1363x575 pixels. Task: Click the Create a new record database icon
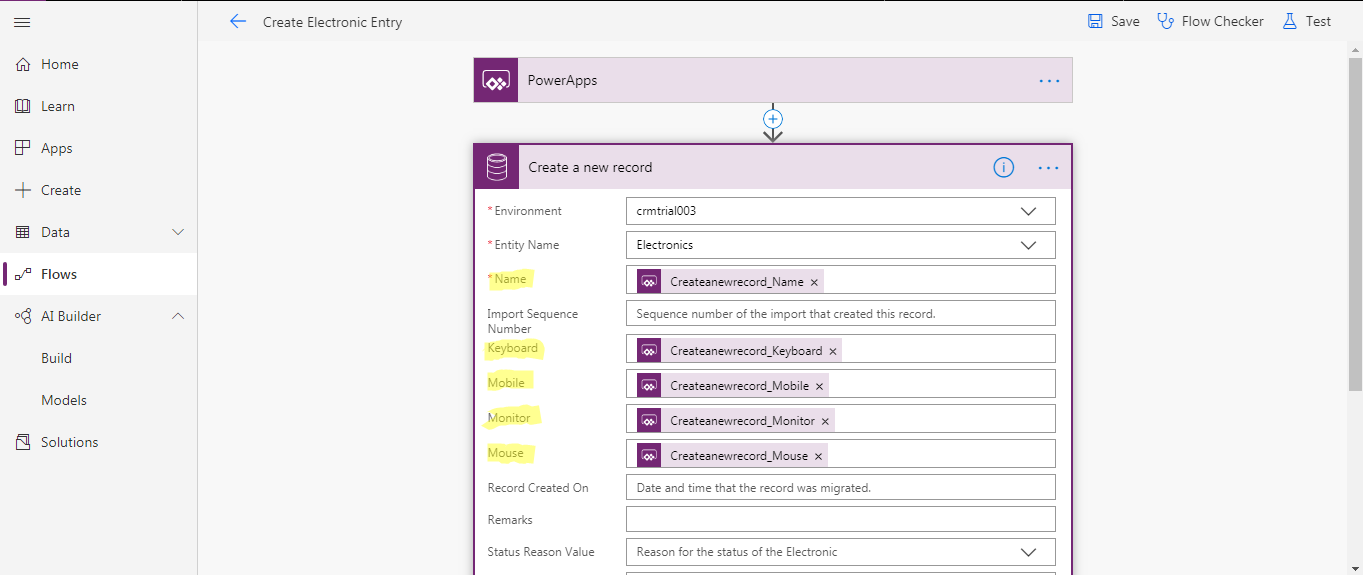pyautogui.click(x=497, y=167)
